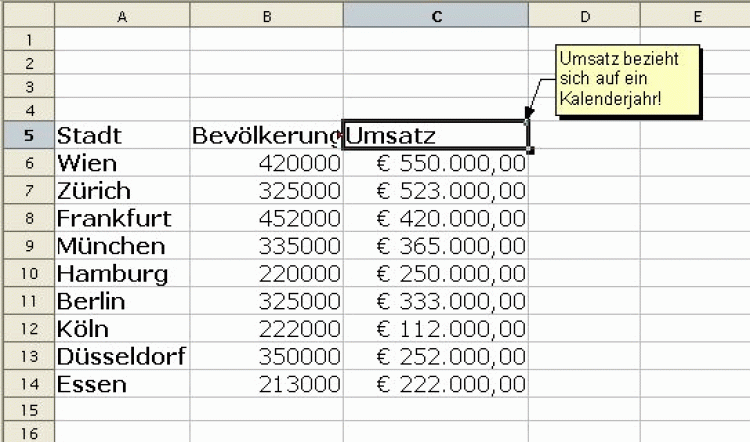The image size is (750, 442).
Task: Click the Stadt header cell
Action: [122, 135]
